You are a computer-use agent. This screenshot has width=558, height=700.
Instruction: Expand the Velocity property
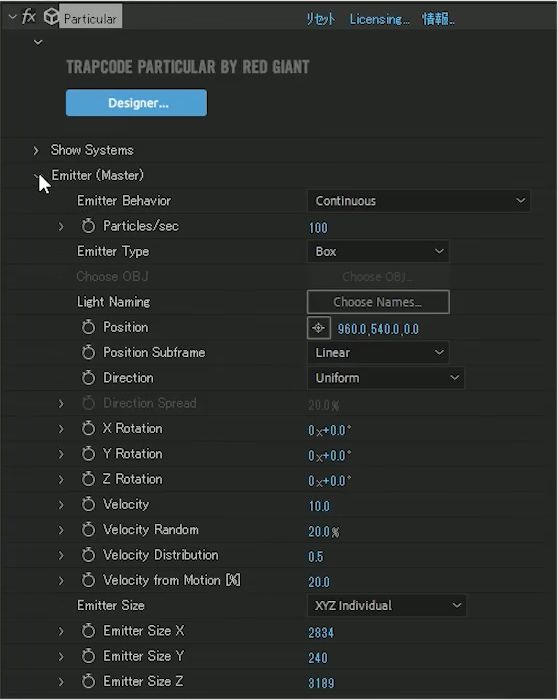(x=61, y=505)
